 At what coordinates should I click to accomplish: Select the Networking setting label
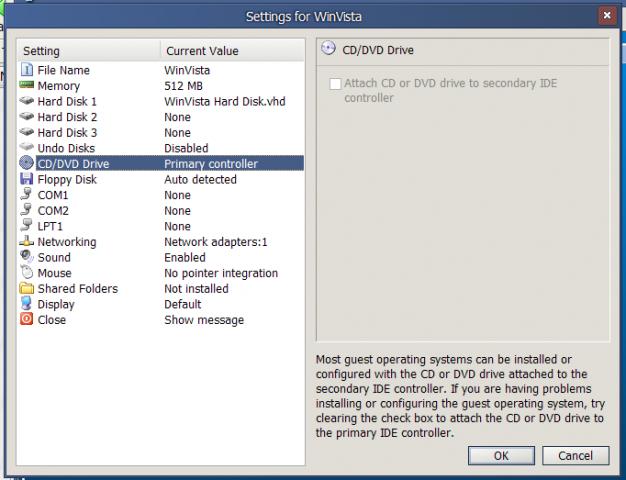[x=67, y=242]
